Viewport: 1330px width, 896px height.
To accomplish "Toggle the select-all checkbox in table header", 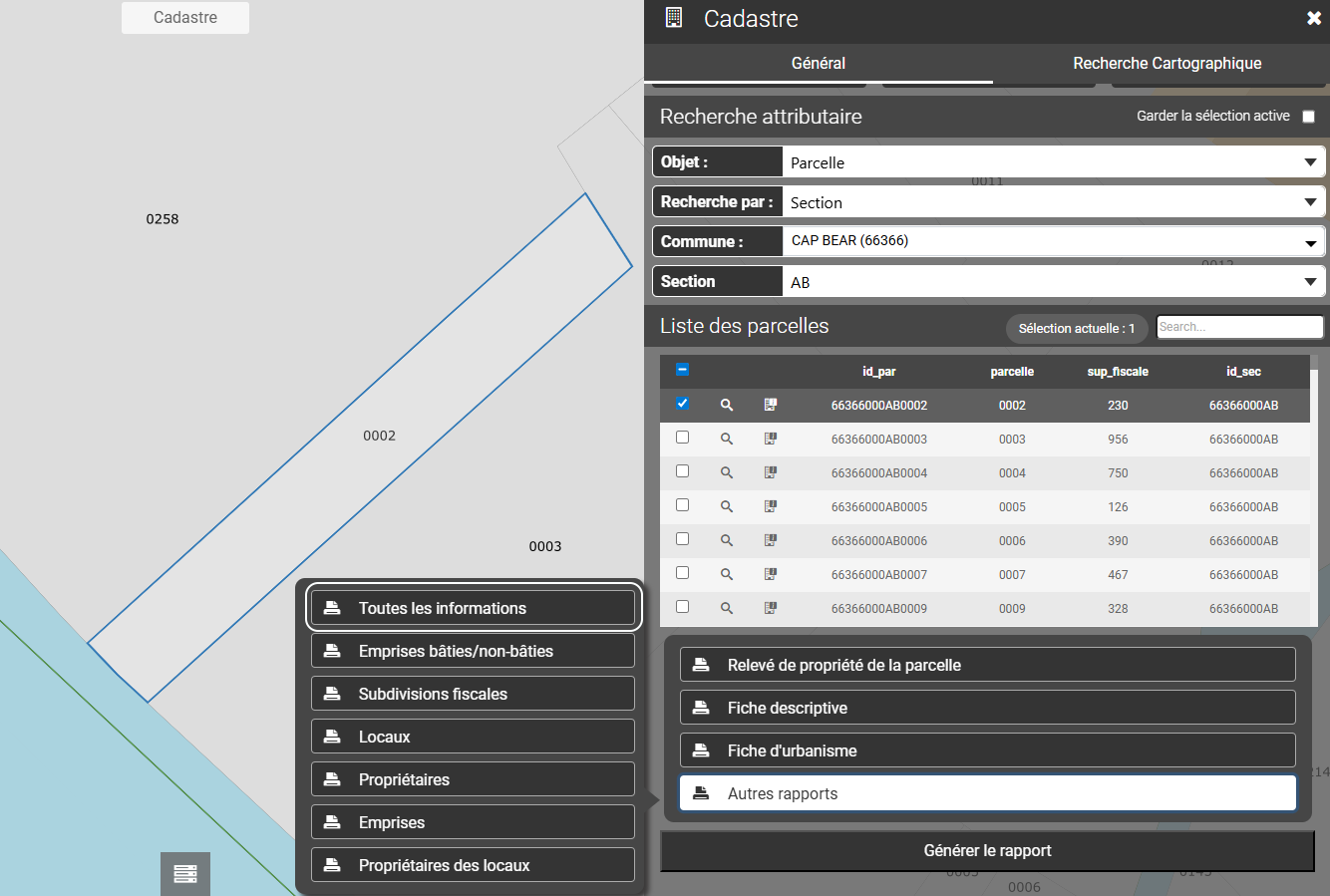I will (x=682, y=370).
